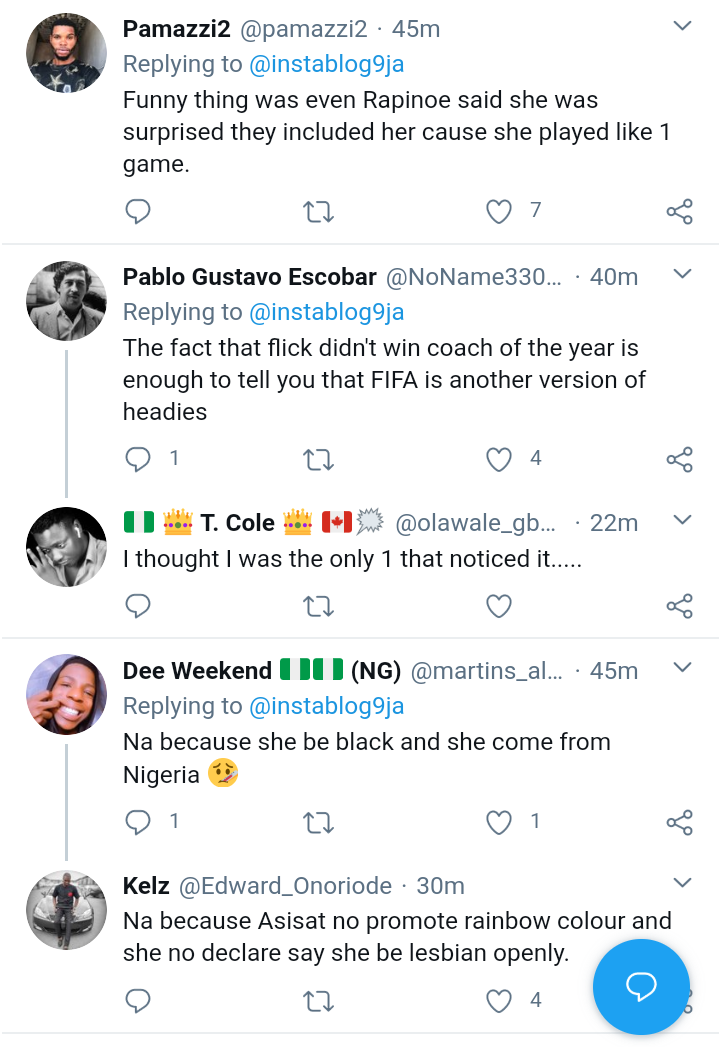Open @instablog9ja link in Pamazzi2's reply
This screenshot has width=720, height=1047.
pos(326,64)
